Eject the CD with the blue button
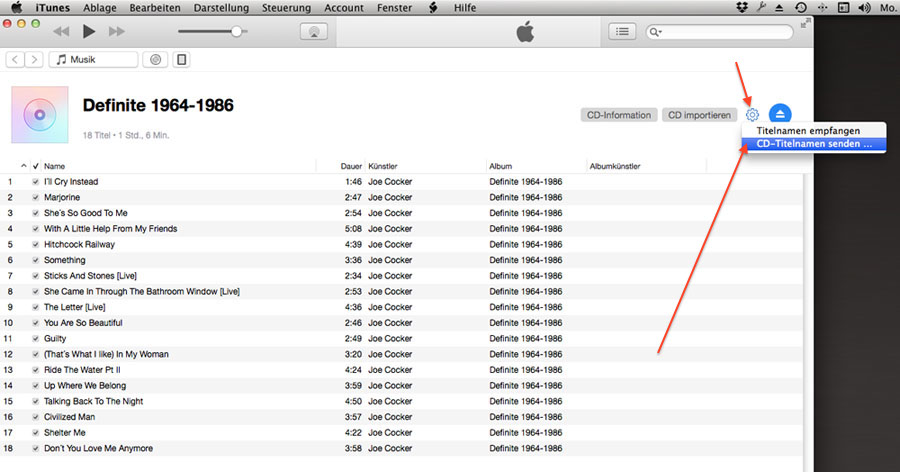 [x=780, y=114]
